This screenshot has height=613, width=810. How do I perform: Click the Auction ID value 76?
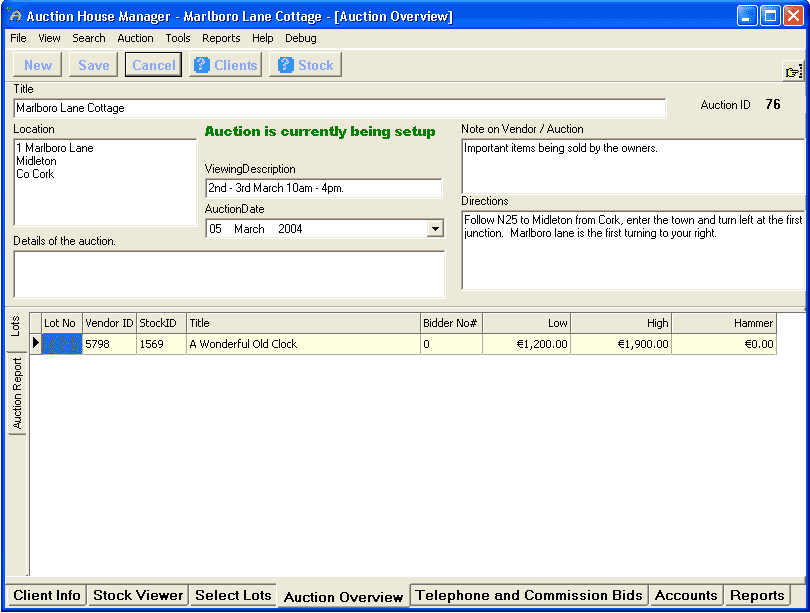coord(773,104)
